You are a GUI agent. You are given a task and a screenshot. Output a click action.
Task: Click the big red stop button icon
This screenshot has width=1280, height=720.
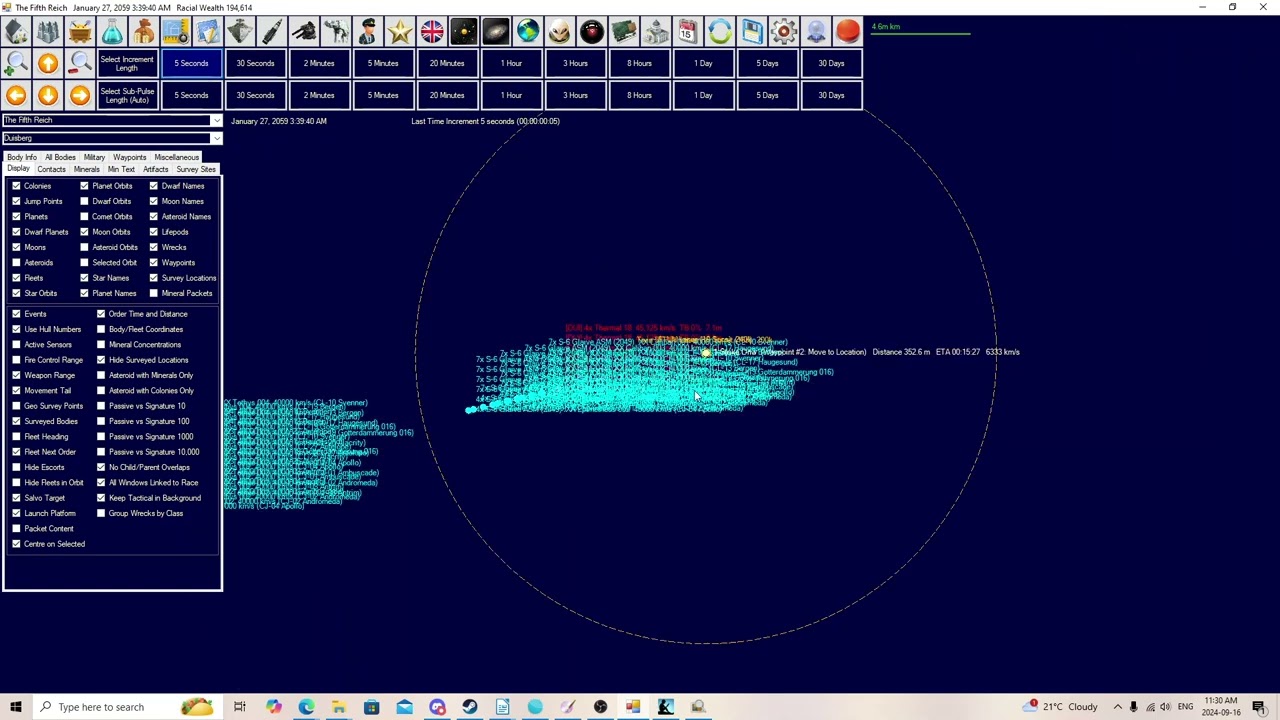pos(848,32)
